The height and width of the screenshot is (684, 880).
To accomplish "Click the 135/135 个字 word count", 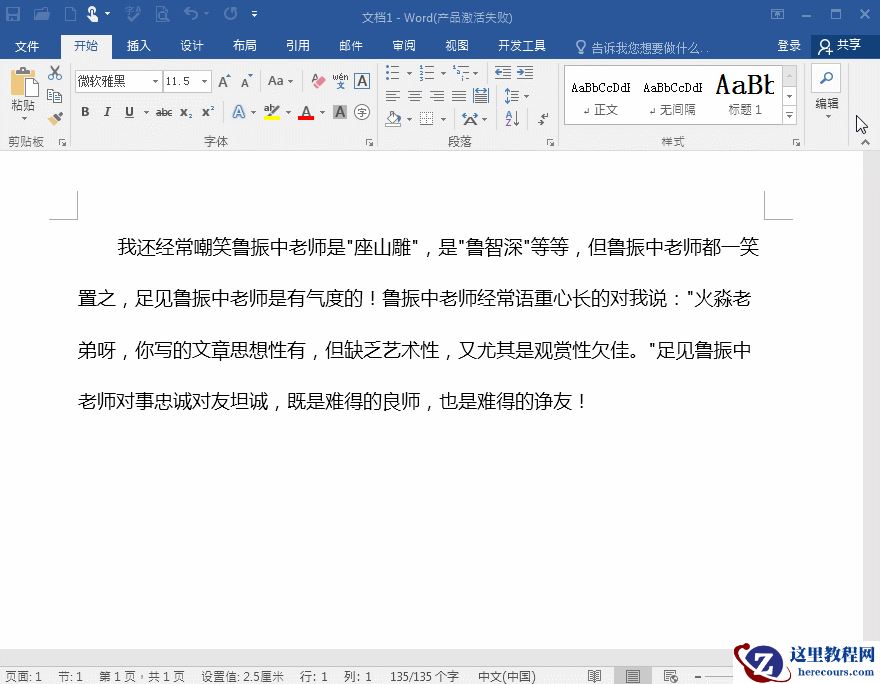I will point(424,676).
